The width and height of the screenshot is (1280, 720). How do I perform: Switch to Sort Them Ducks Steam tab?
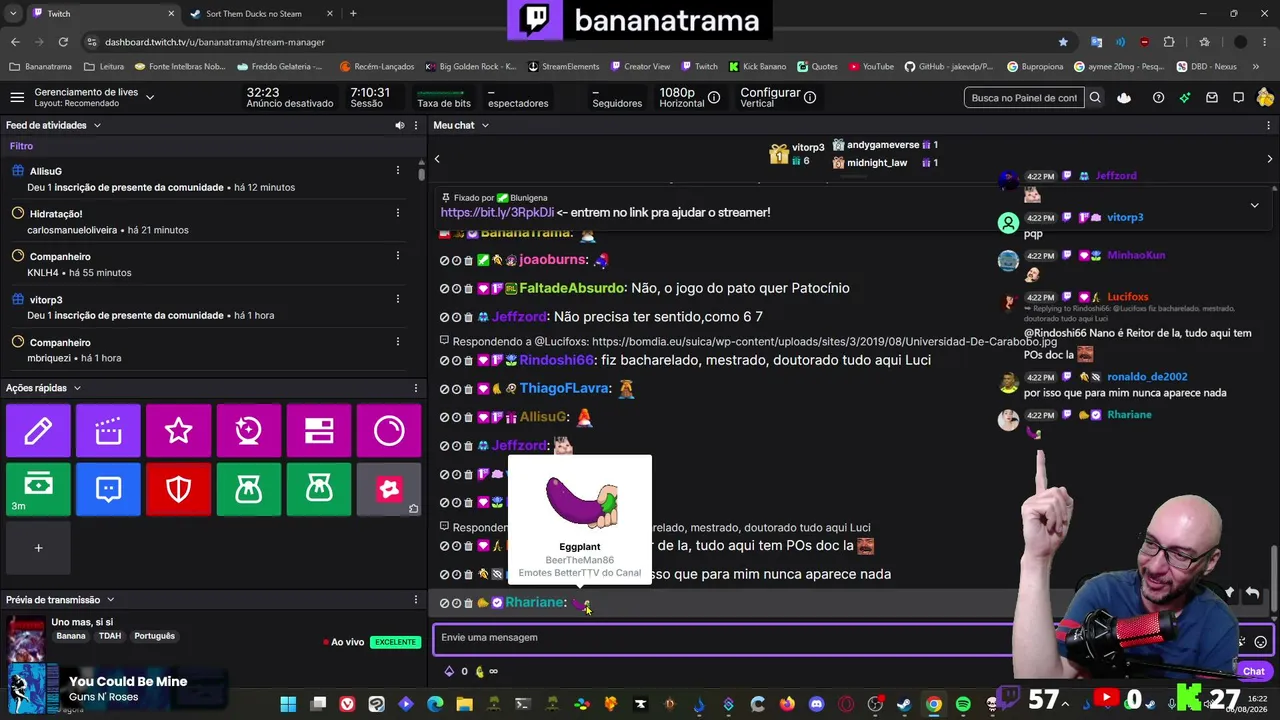260,14
